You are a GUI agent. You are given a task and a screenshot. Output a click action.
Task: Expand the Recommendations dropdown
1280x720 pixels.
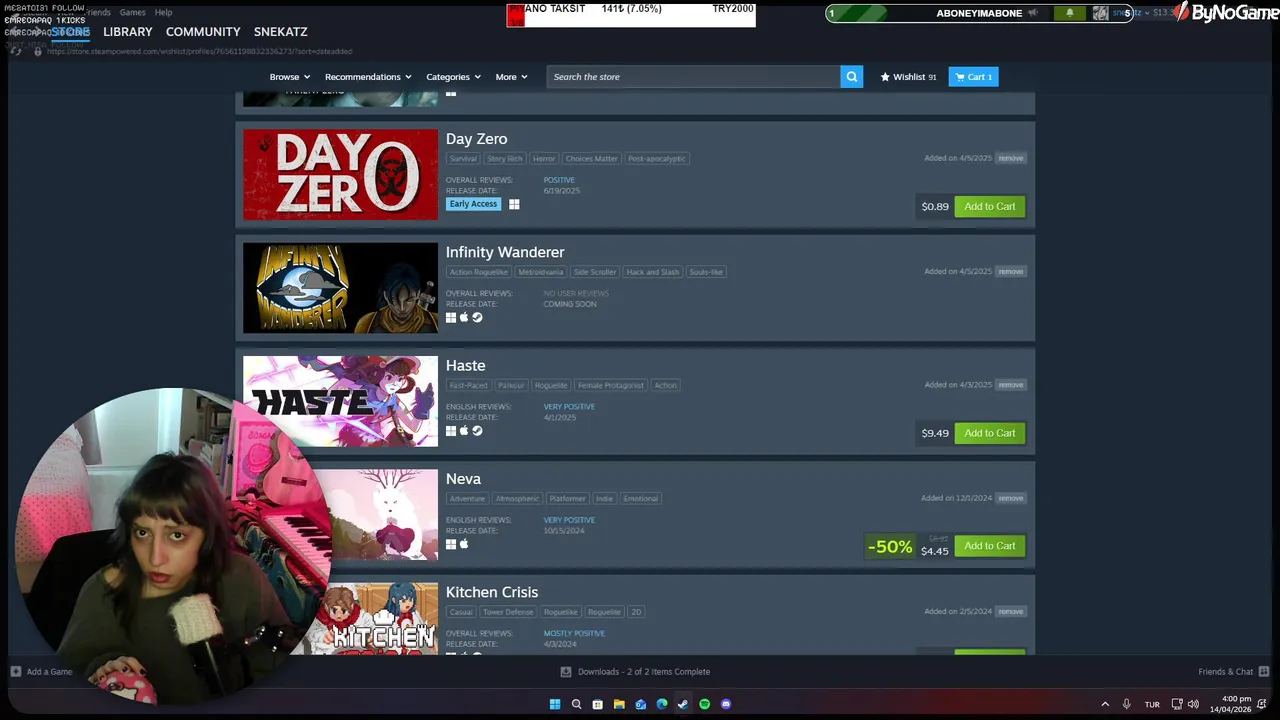click(368, 77)
